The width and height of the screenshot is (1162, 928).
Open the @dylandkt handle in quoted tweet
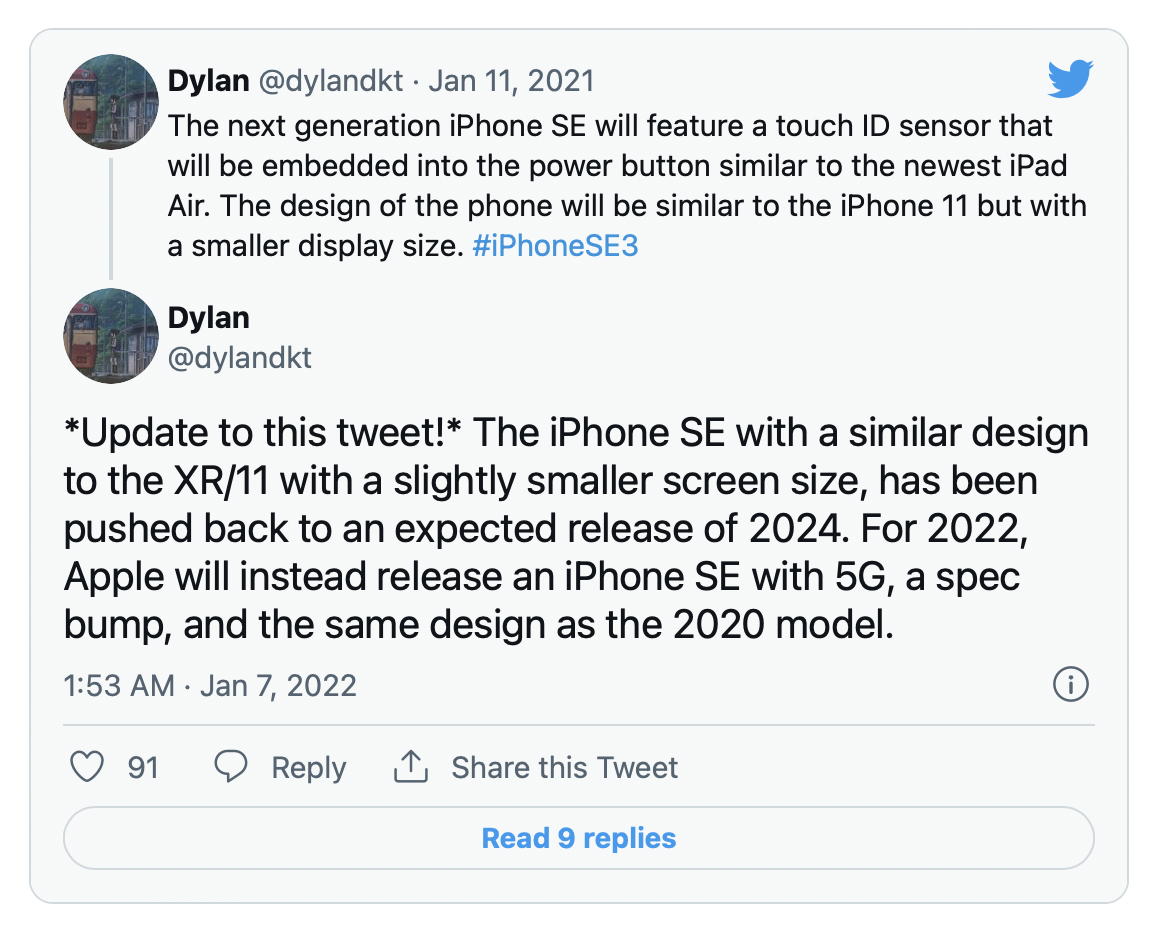coord(331,81)
